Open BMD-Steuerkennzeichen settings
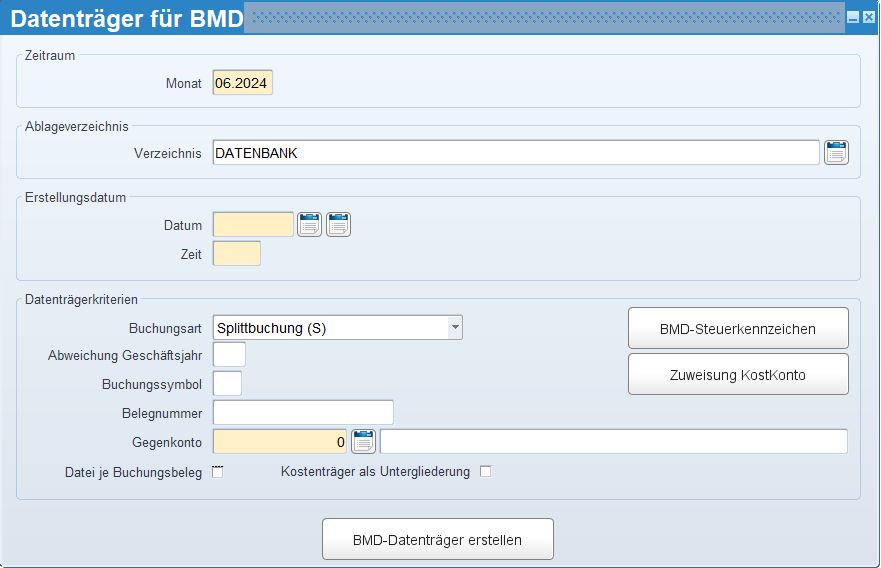 [738, 328]
